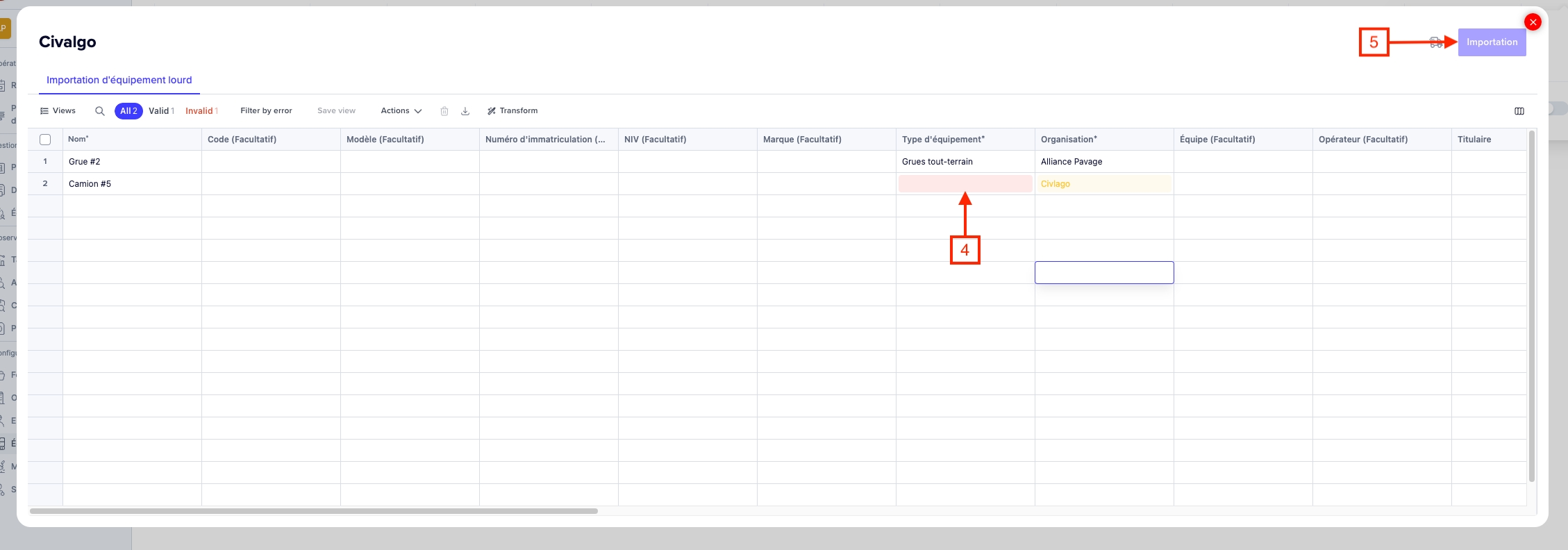The height and width of the screenshot is (550, 1568).
Task: Open the Transform magic wand tool
Action: [512, 111]
